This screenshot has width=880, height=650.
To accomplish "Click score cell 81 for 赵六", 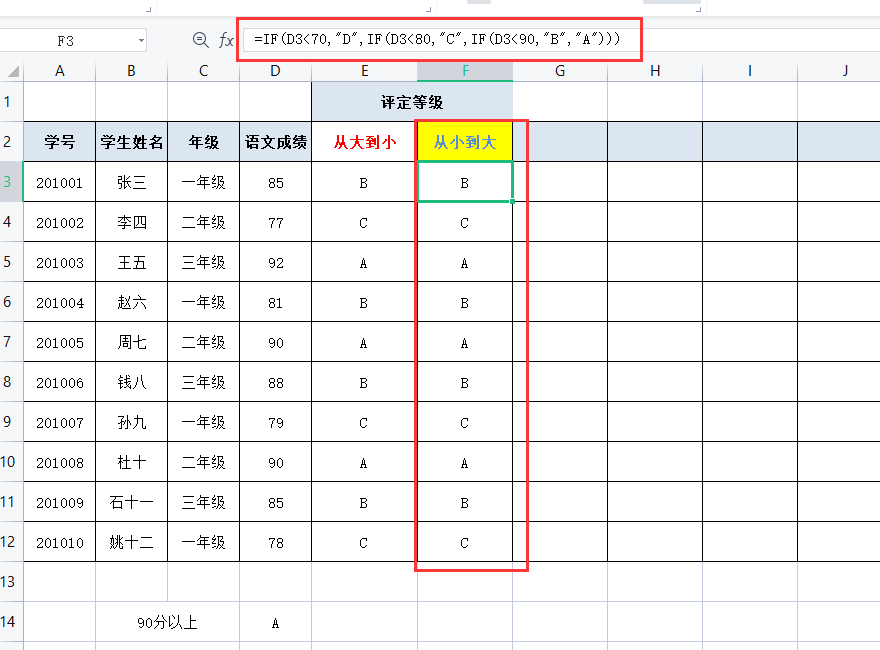I will pos(275,302).
